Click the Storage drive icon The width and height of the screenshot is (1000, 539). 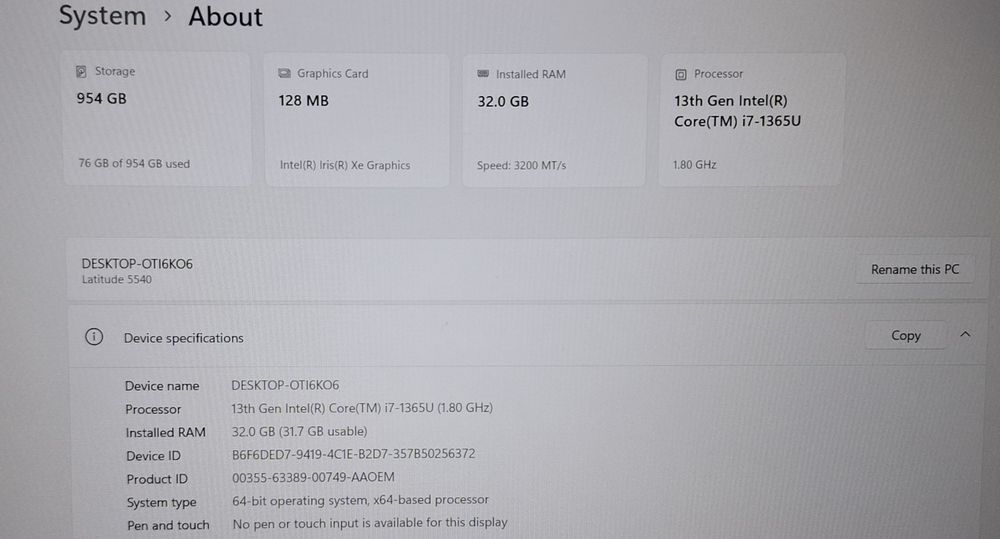[x=81, y=72]
